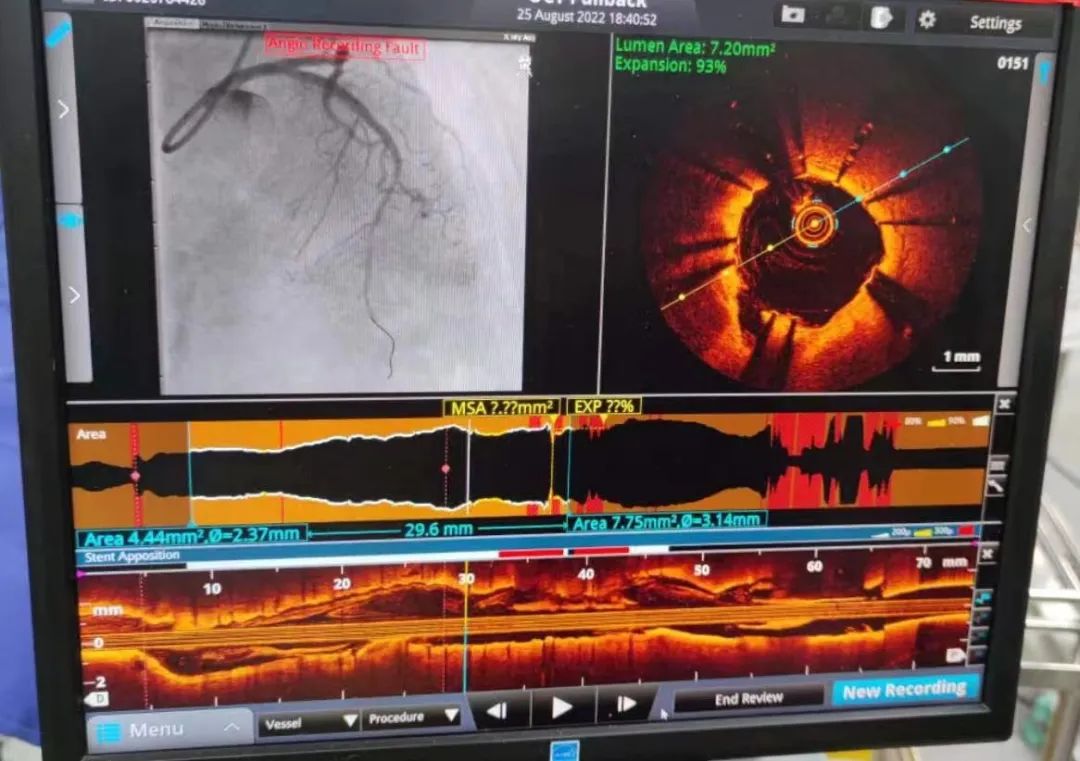Viewport: 1080px width, 761px height.
Task: Close the Stent Apposition longitudinal view
Action: click(x=987, y=553)
